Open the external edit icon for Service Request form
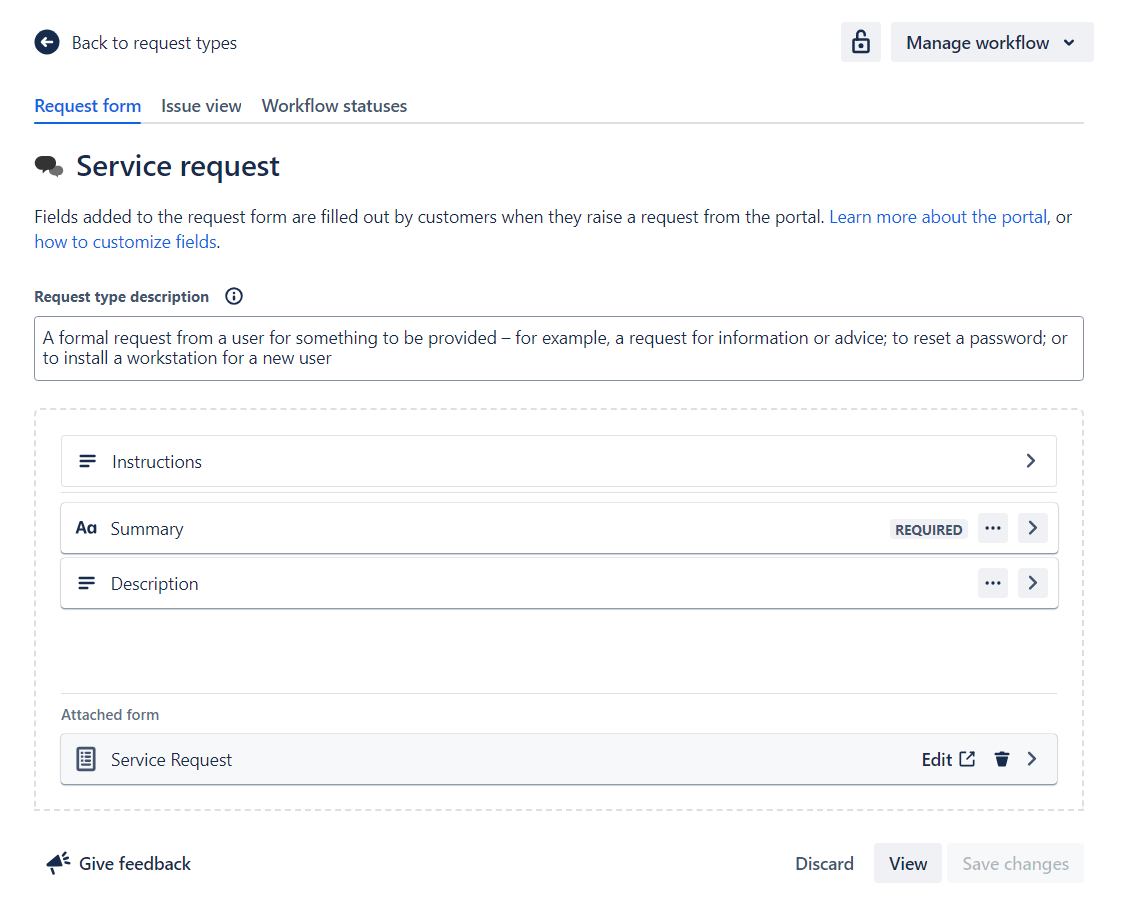Viewport: 1132px width, 904px height. pos(968,759)
